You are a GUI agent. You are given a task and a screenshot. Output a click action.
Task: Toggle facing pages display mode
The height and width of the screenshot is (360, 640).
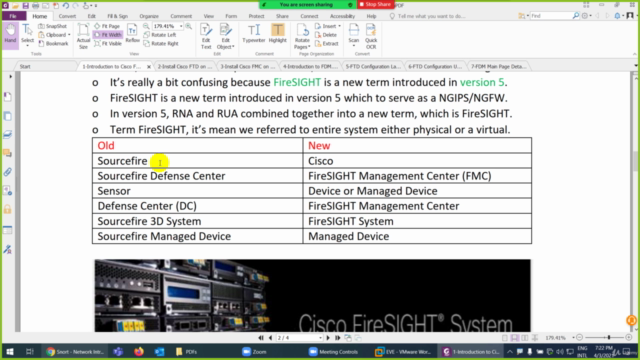tap(525, 338)
